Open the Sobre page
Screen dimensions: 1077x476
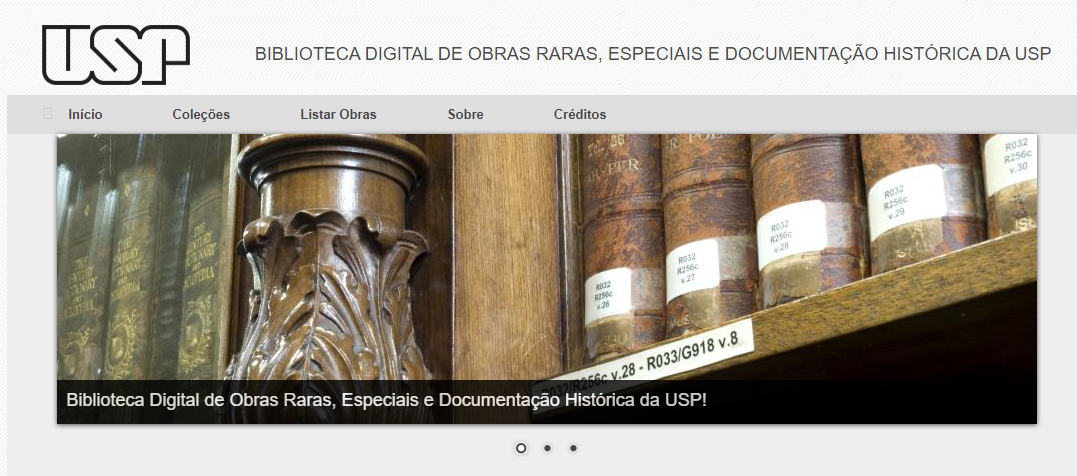click(466, 115)
